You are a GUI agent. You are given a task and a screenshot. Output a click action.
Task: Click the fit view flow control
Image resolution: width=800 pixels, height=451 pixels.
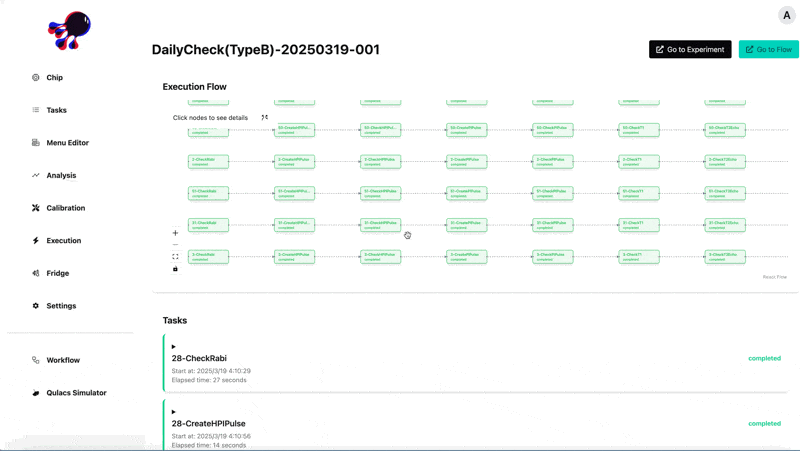(x=175, y=257)
